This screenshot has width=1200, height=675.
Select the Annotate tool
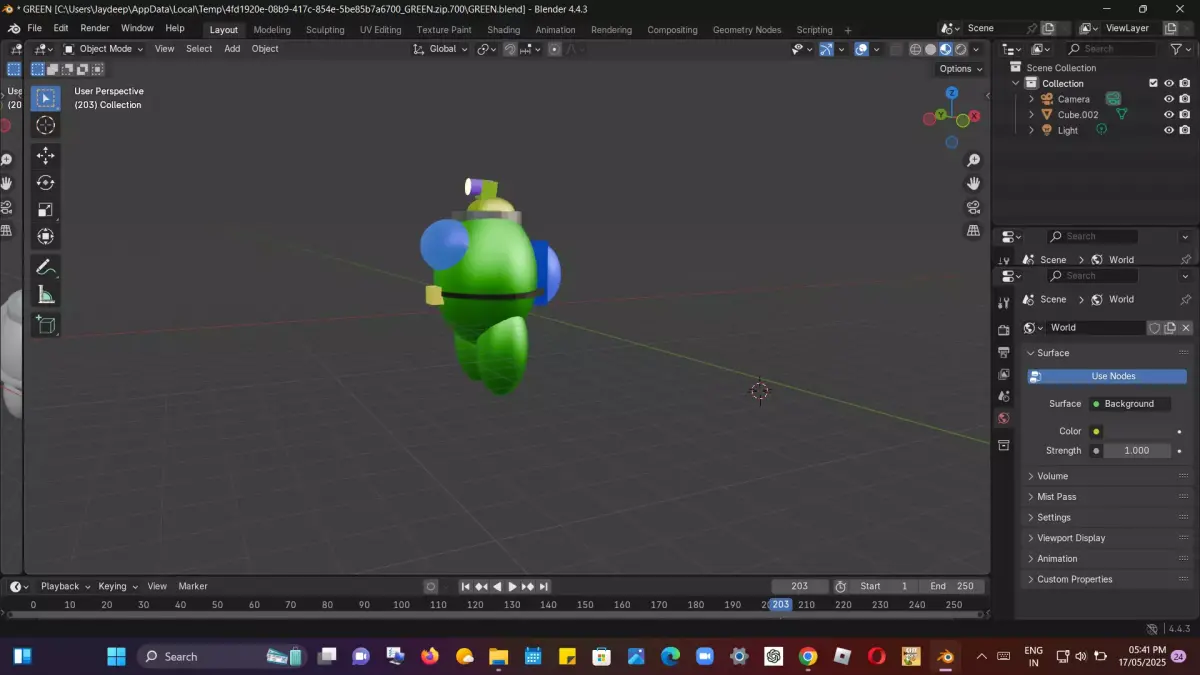45,267
